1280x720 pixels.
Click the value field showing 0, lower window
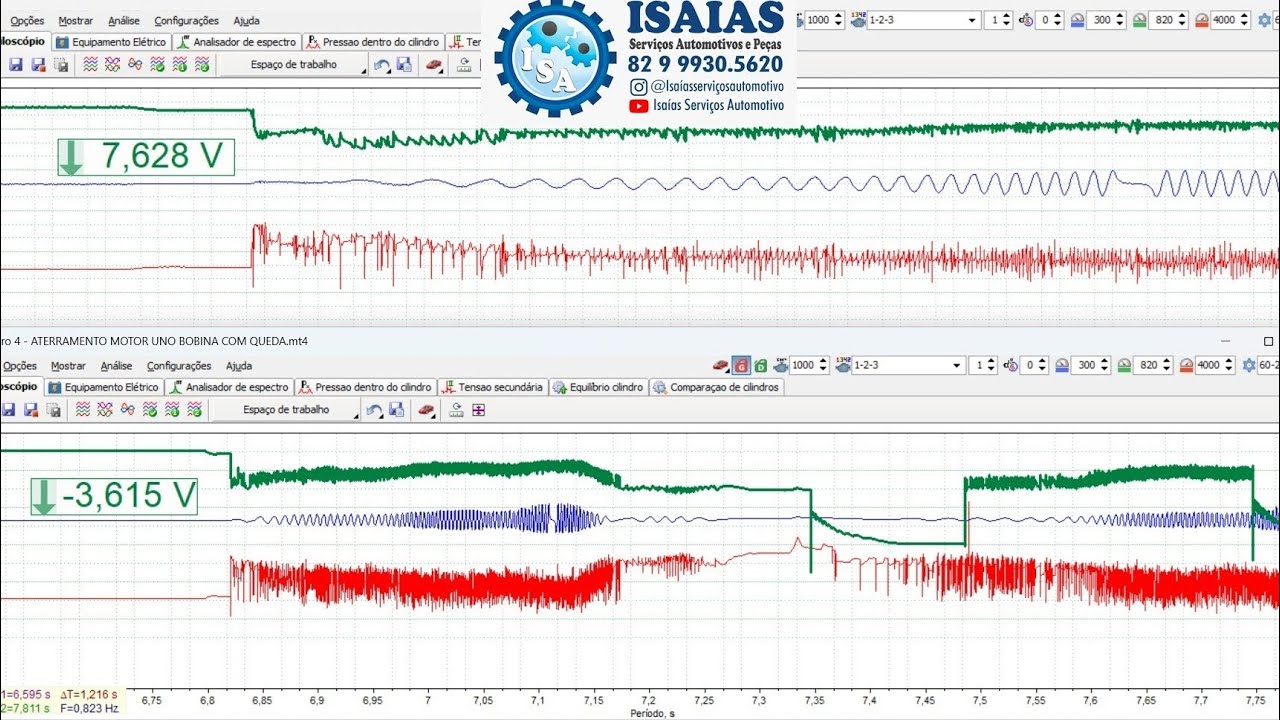pos(1034,365)
